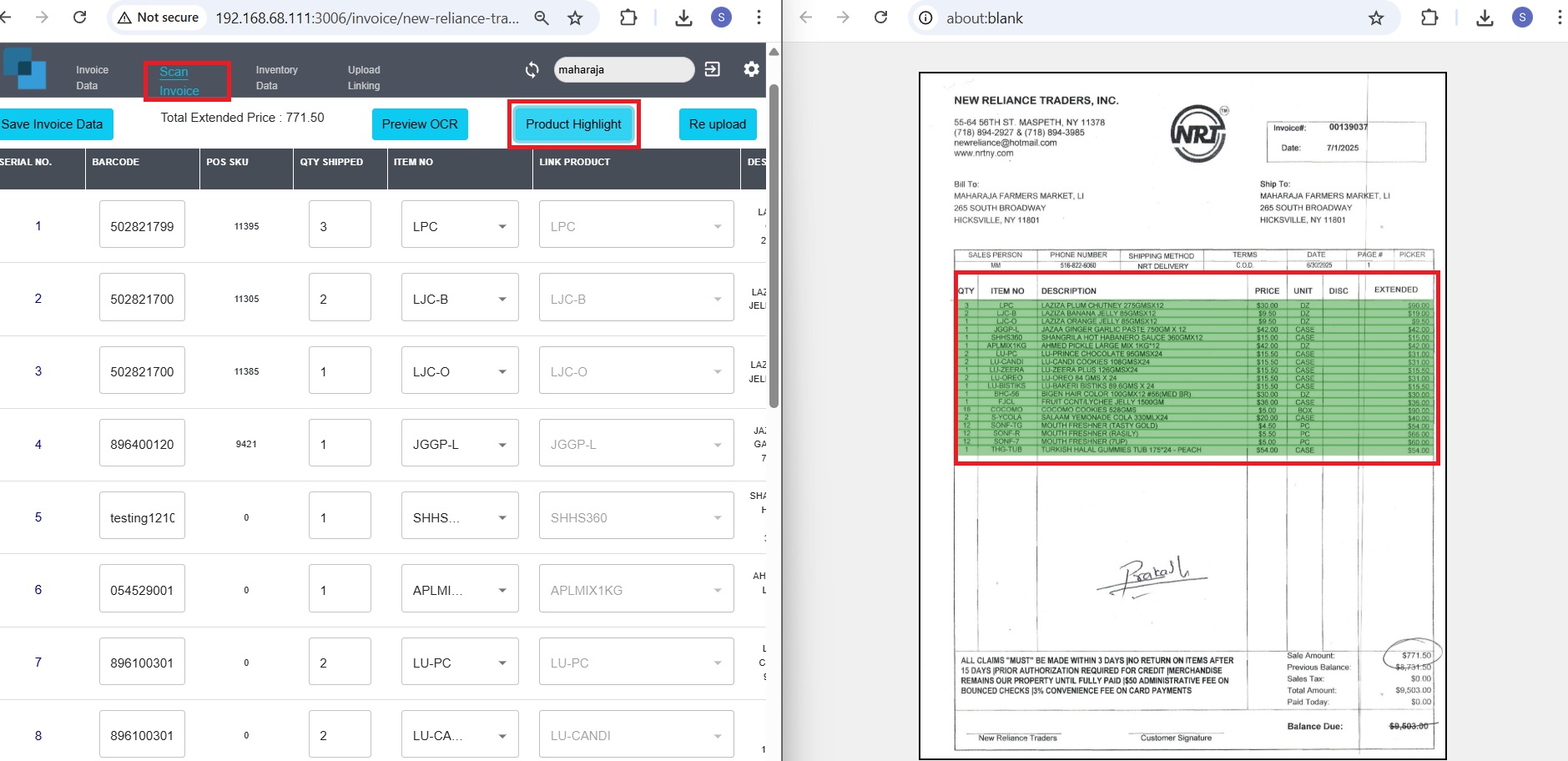Click the about:blank address bar
The width and height of the screenshot is (1568, 761).
(985, 18)
